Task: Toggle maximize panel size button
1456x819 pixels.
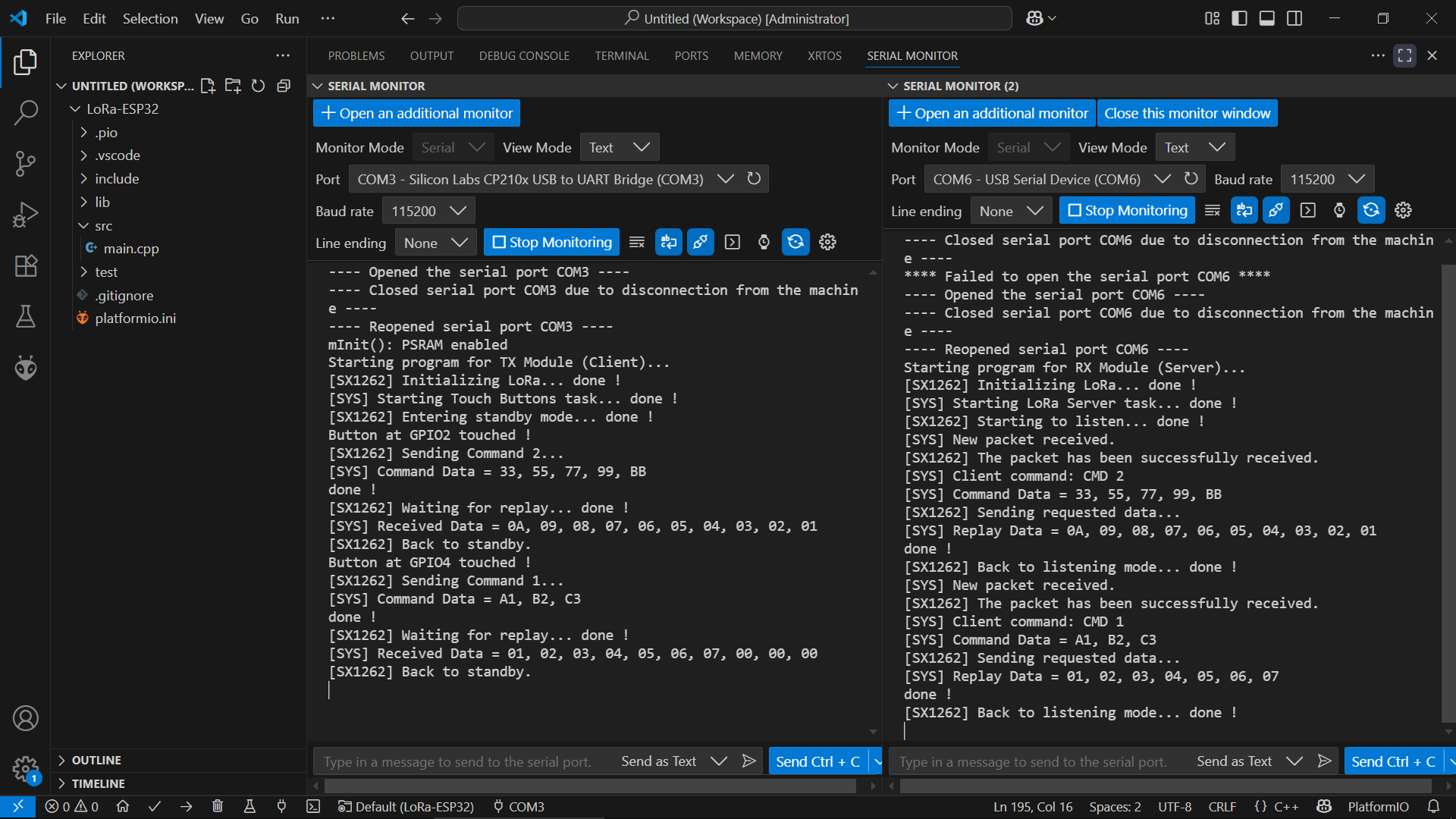Action: (1404, 55)
